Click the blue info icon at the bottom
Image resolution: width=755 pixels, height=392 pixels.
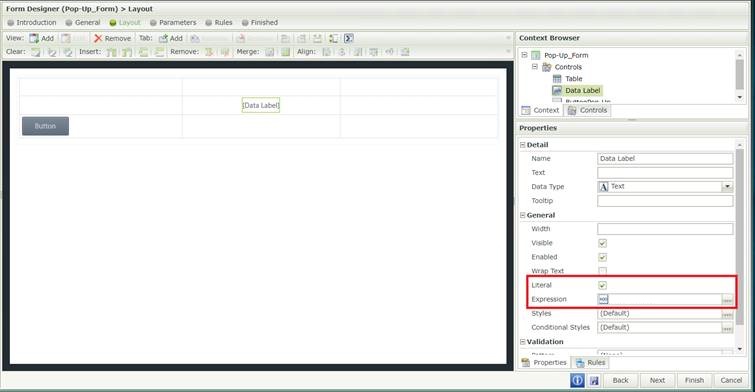click(577, 380)
